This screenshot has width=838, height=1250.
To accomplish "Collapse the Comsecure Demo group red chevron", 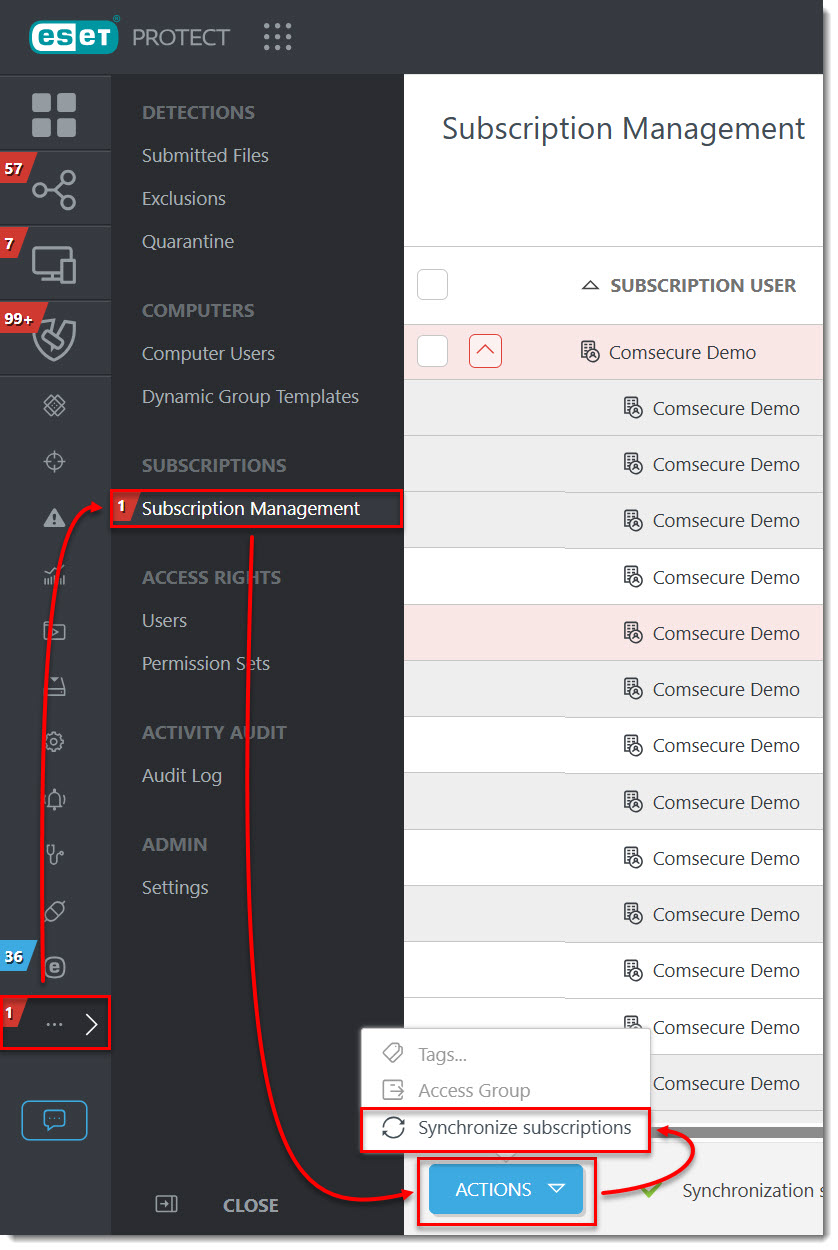I will coord(485,352).
